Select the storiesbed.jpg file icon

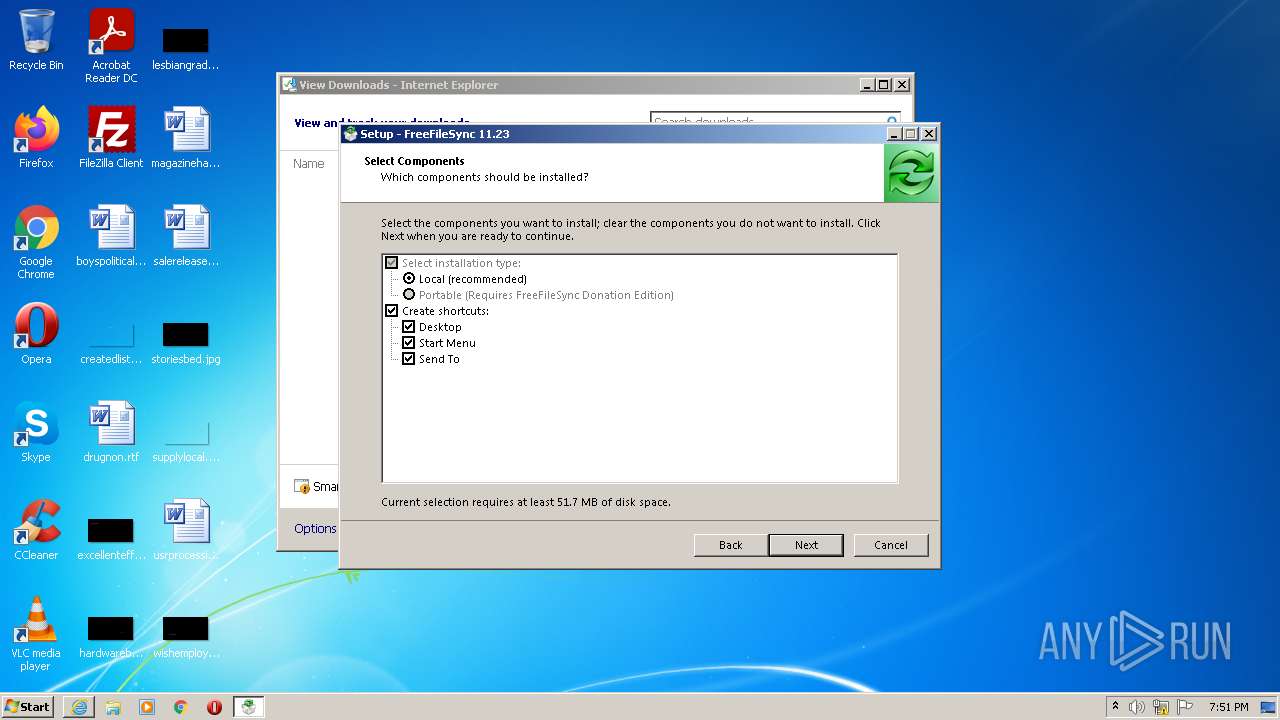(186, 341)
